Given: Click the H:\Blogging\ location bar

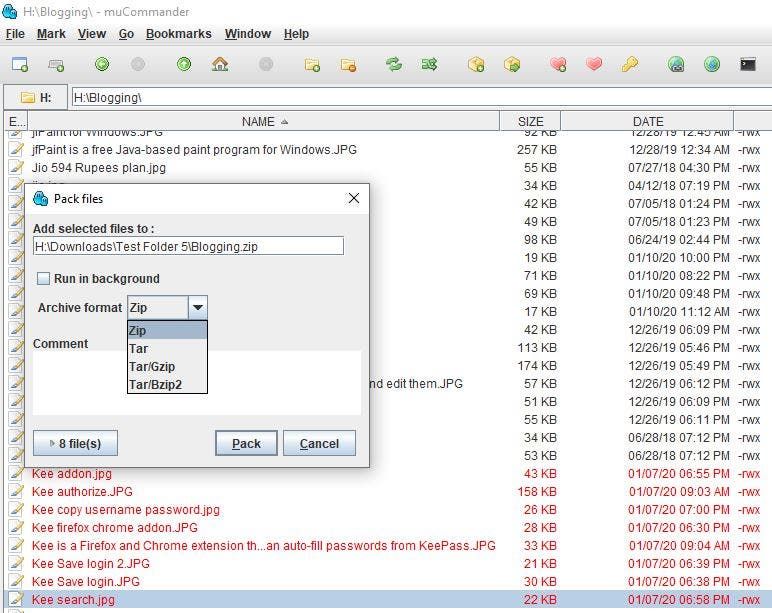Looking at the screenshot, I should (421, 97).
